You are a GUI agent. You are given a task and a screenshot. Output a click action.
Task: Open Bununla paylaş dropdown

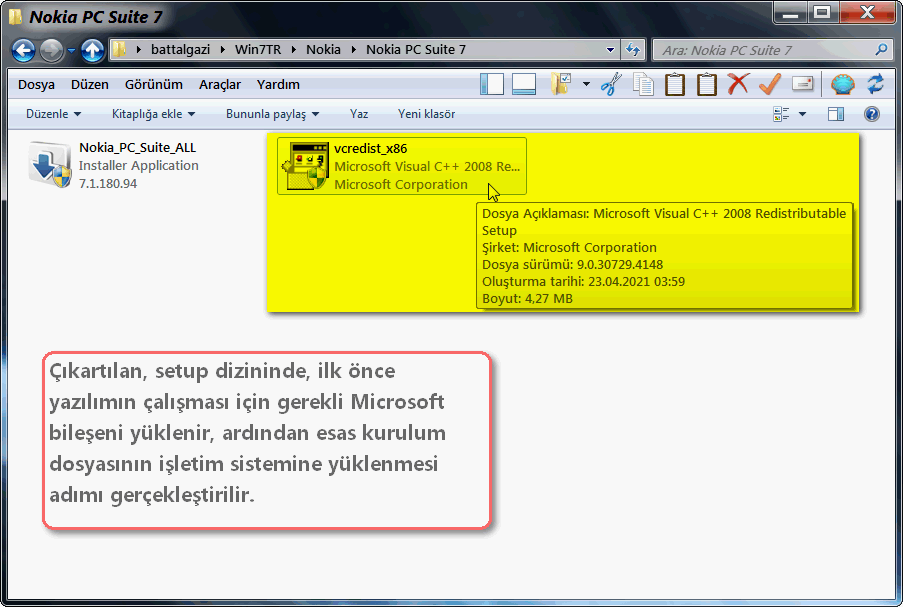272,114
